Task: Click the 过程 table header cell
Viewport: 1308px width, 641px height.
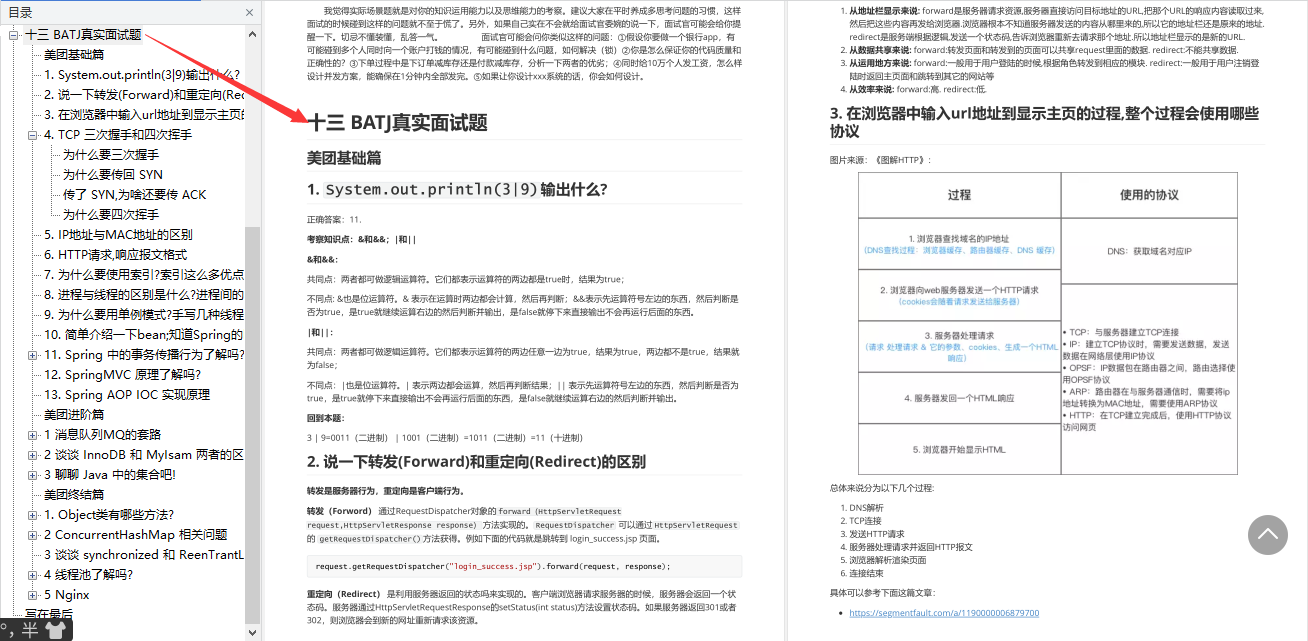Action: pos(959,195)
